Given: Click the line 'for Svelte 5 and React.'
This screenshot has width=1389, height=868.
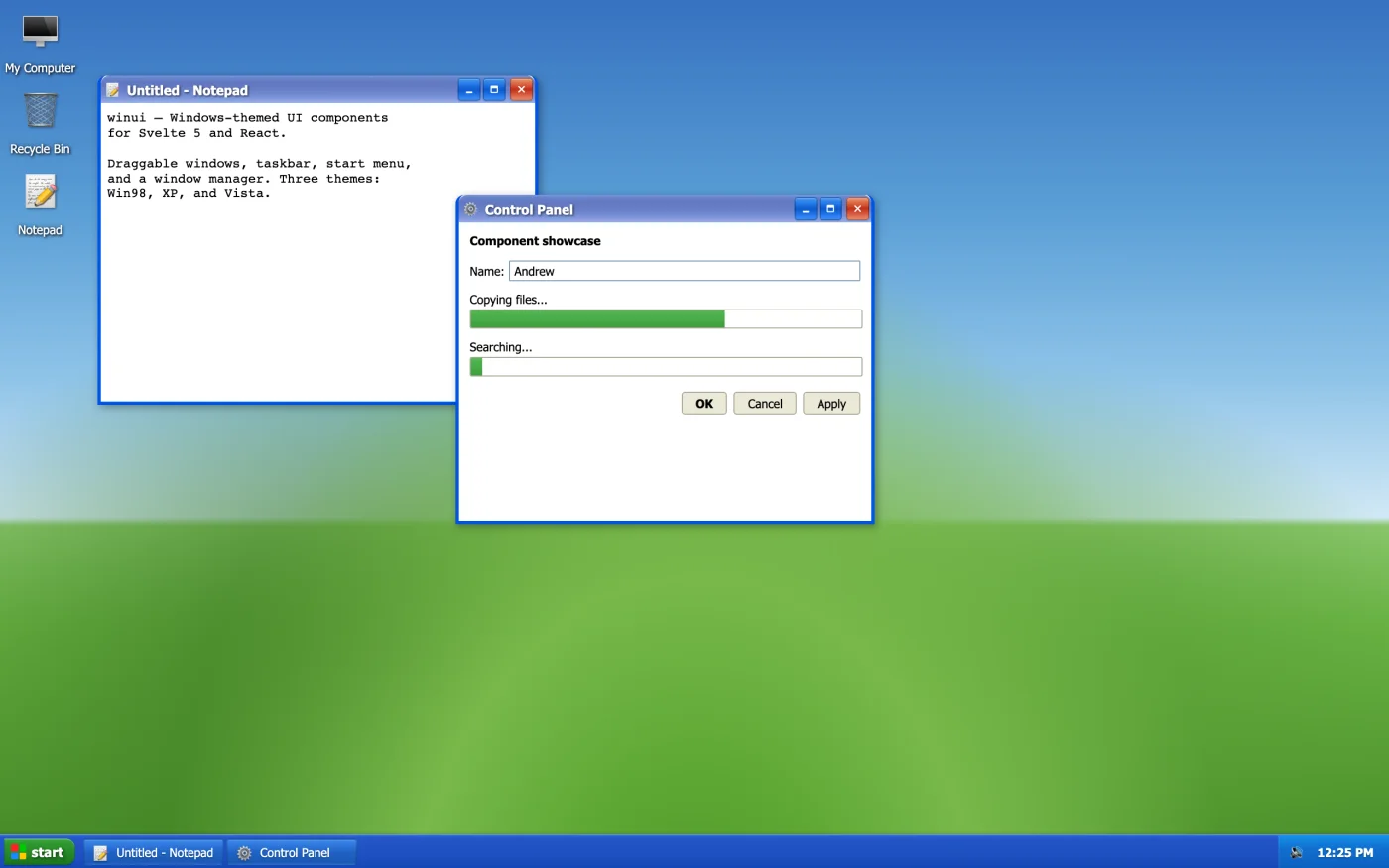Looking at the screenshot, I should 196,133.
